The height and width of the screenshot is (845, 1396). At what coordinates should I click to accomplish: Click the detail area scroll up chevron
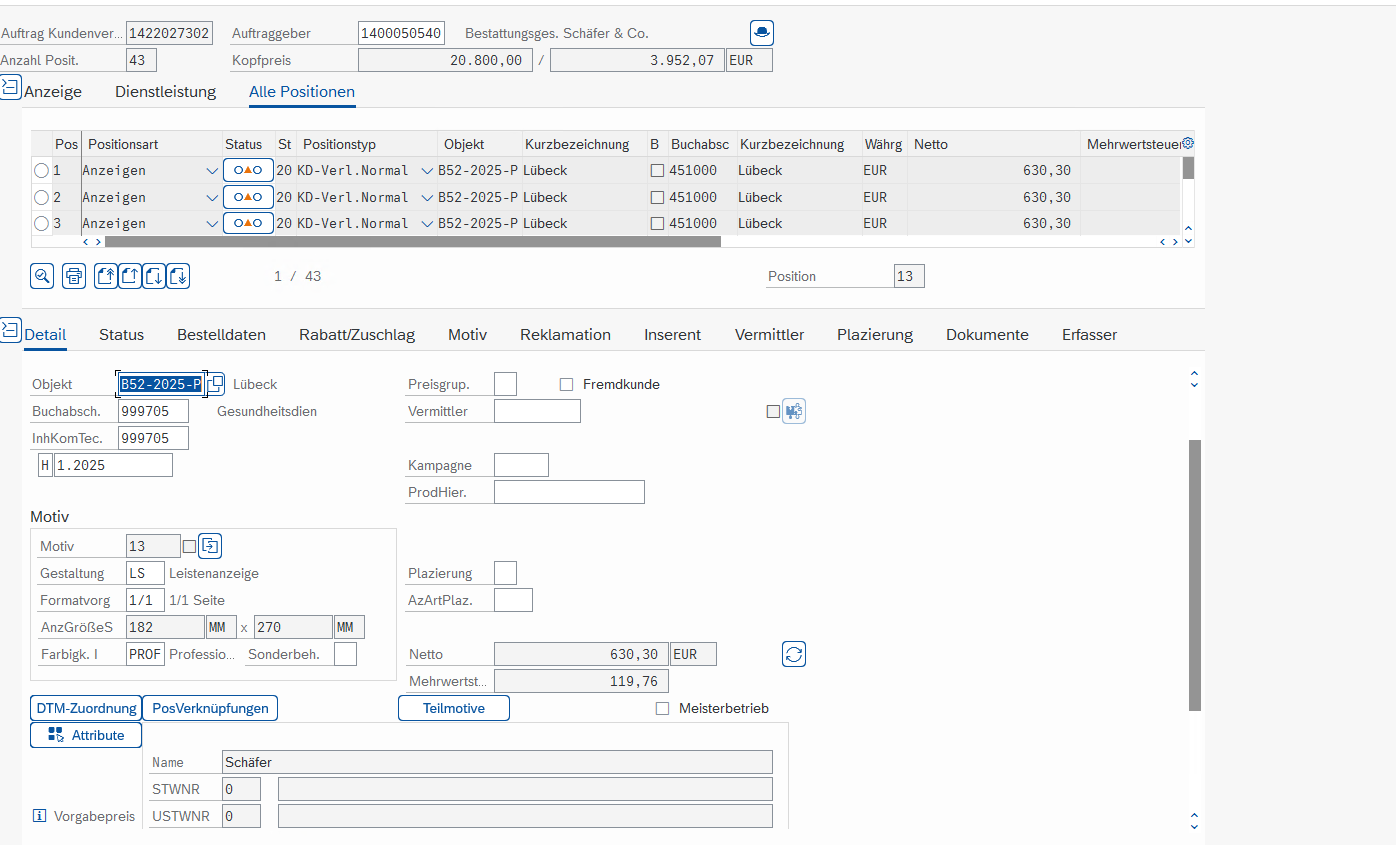pos(1193,374)
